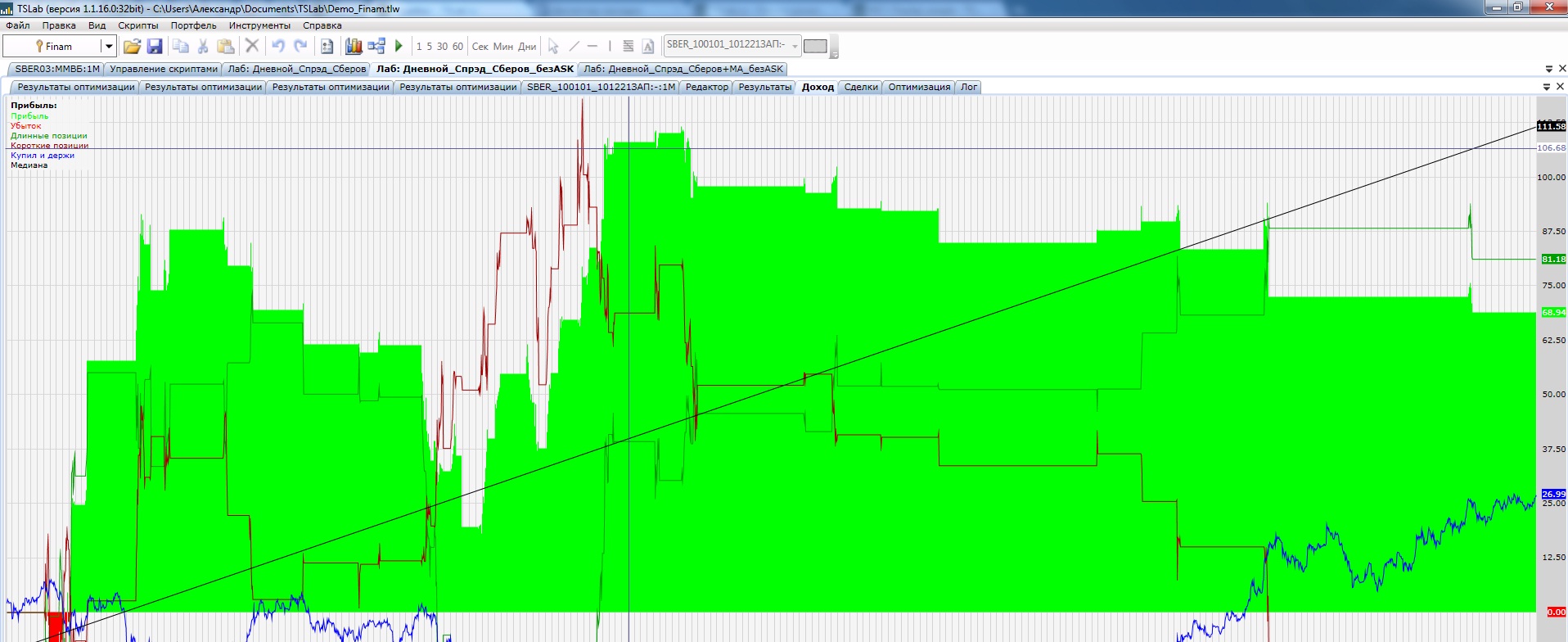This screenshot has height=642, width=1568.
Task: Open the Вид menu
Action: click(x=97, y=25)
